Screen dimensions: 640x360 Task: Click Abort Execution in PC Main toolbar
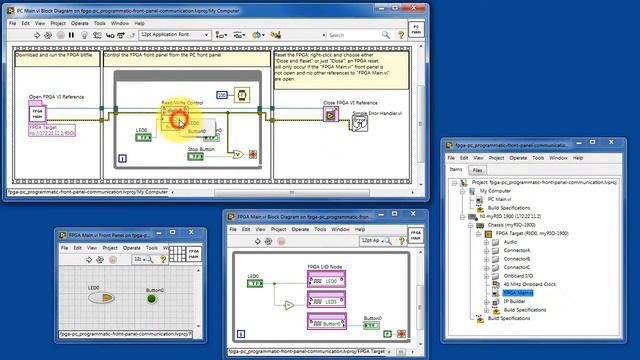[60, 36]
